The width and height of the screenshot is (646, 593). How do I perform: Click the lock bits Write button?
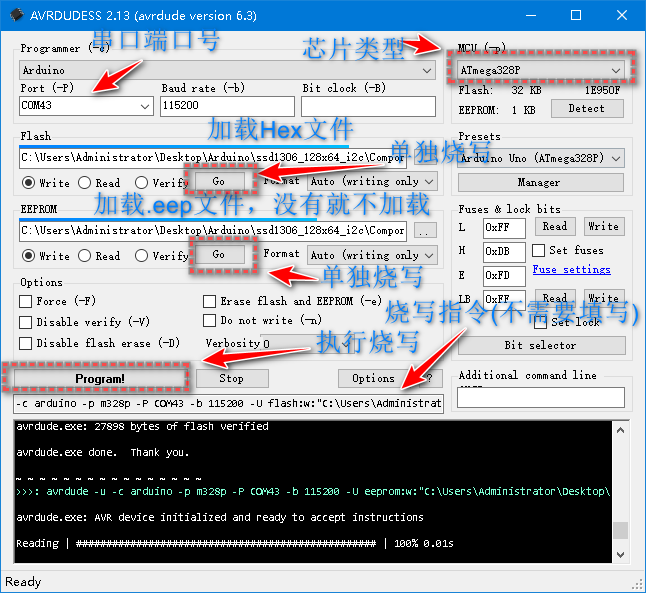click(x=604, y=298)
